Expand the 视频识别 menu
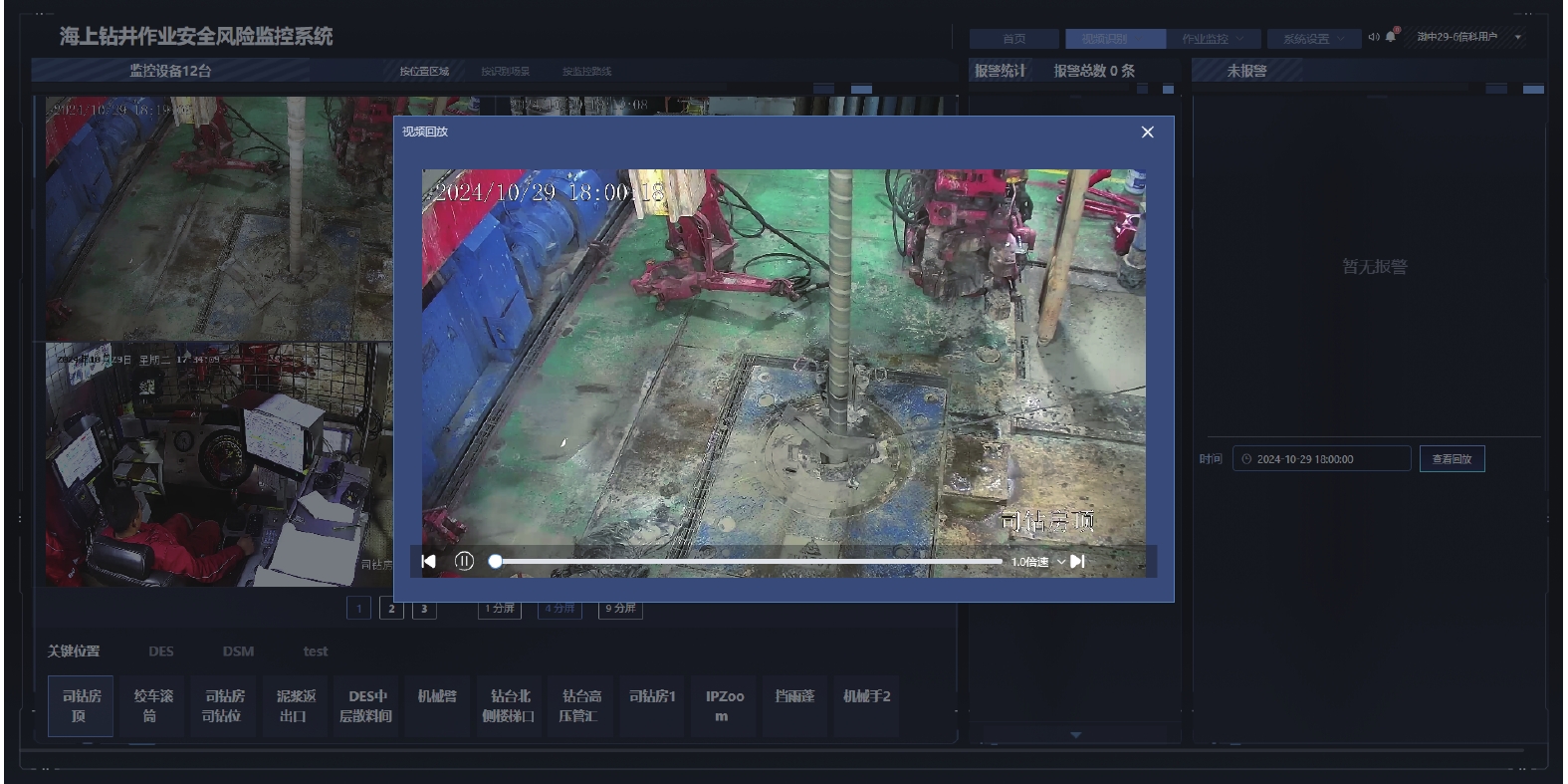The width and height of the screenshot is (1568, 784). (1114, 39)
